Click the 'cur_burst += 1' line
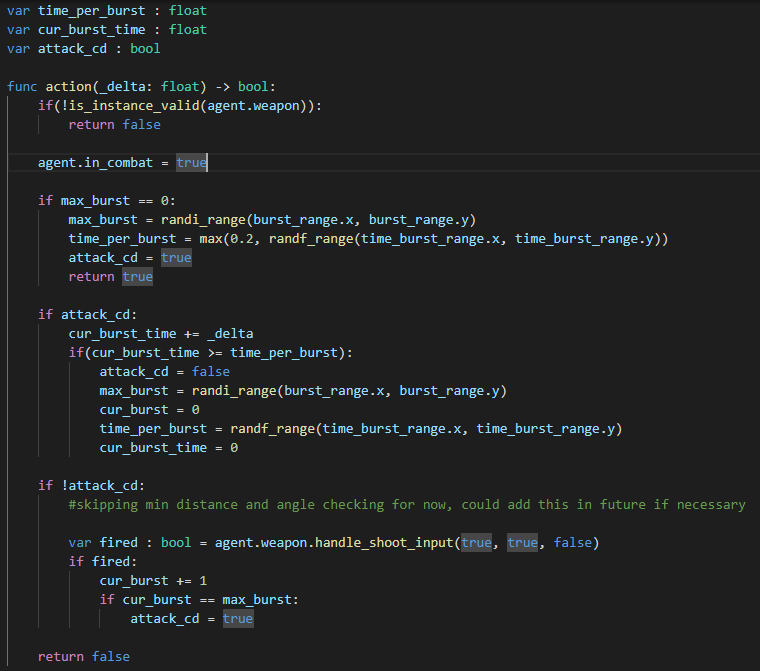This screenshot has width=760, height=671. (153, 580)
